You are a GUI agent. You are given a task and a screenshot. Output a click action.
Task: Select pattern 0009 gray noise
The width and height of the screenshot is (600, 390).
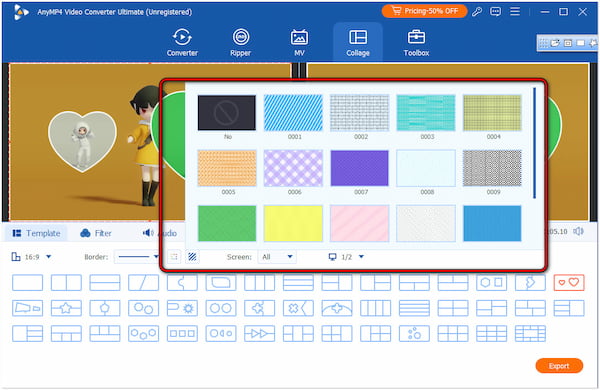pos(492,168)
